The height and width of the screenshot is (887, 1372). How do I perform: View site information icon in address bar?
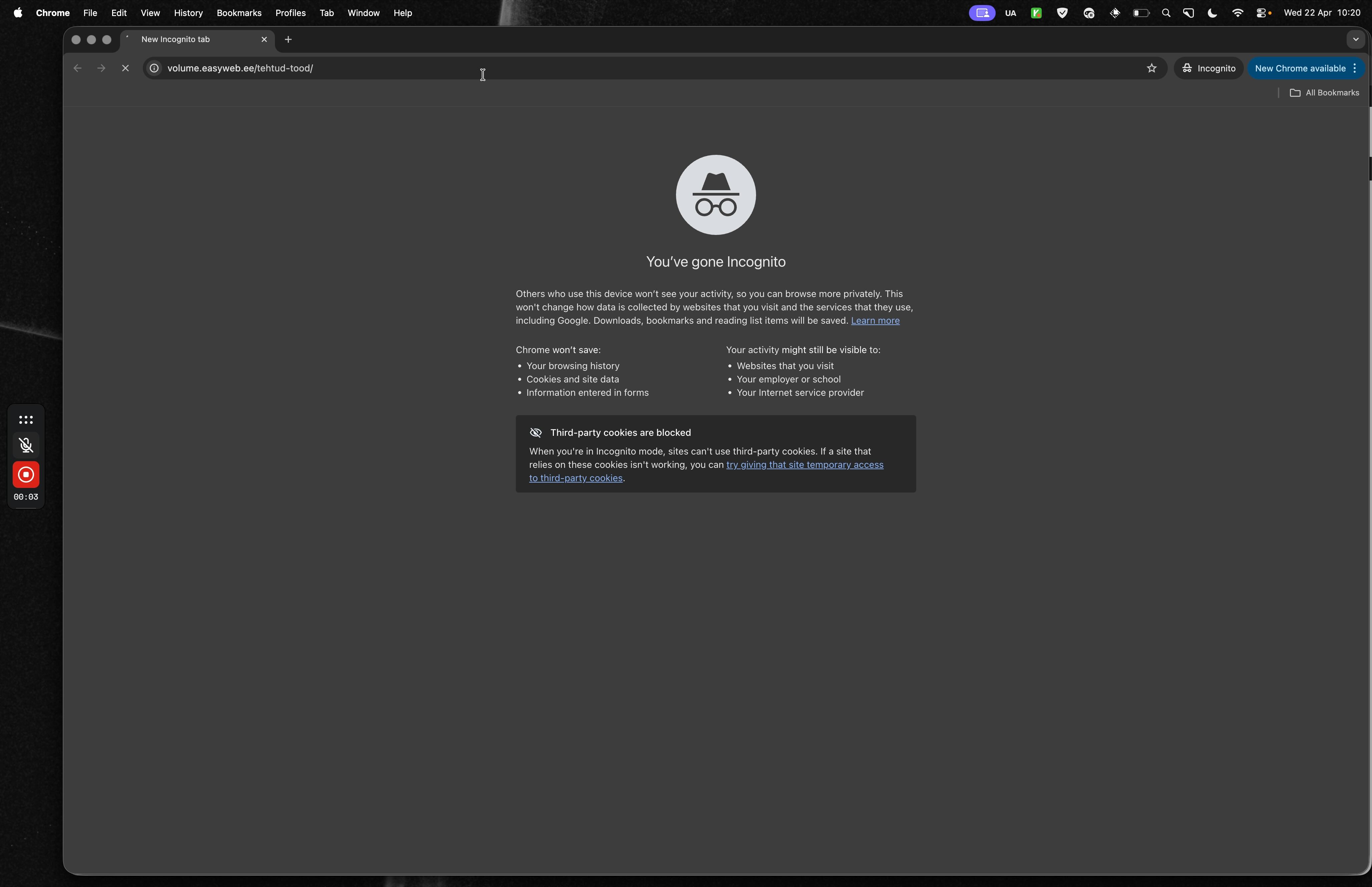tap(154, 68)
